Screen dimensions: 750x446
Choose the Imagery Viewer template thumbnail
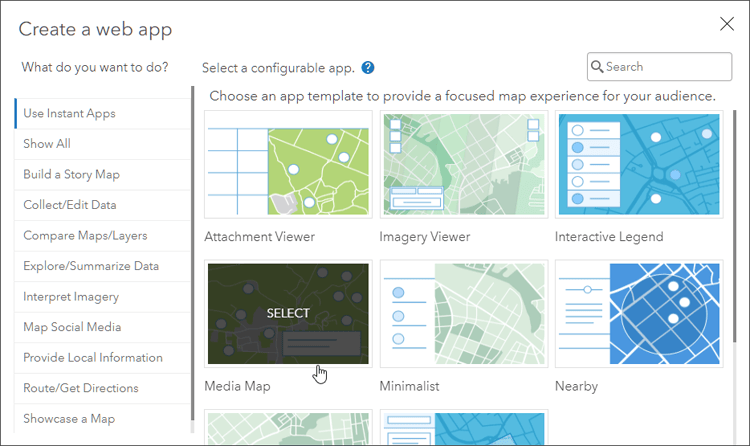point(464,164)
